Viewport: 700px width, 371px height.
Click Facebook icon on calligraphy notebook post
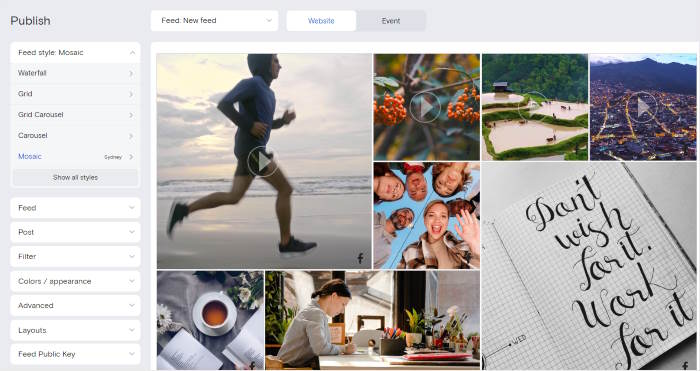tap(686, 366)
